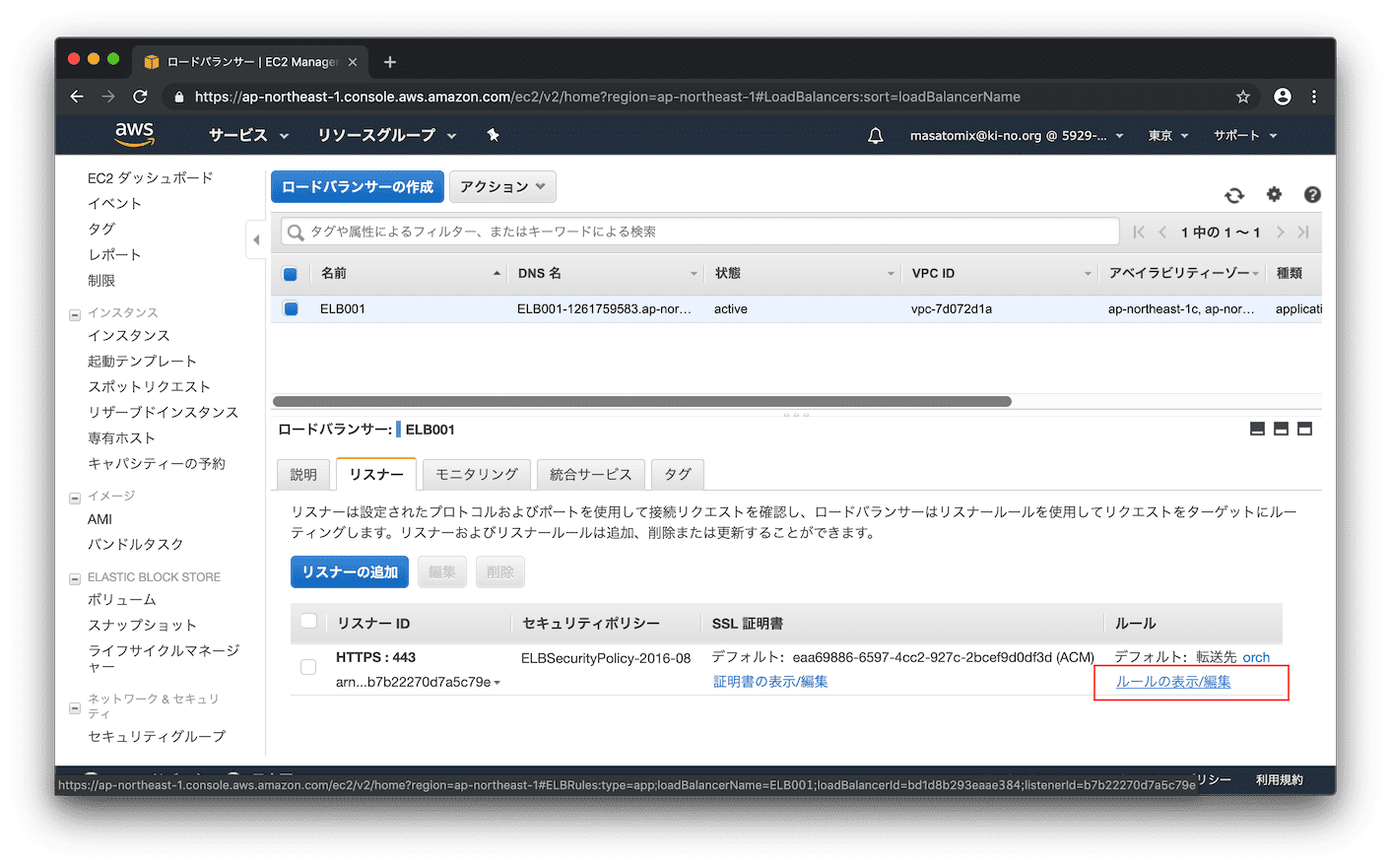This screenshot has height=868, width=1391.
Task: Open the アクション dropdown button
Action: (502, 186)
